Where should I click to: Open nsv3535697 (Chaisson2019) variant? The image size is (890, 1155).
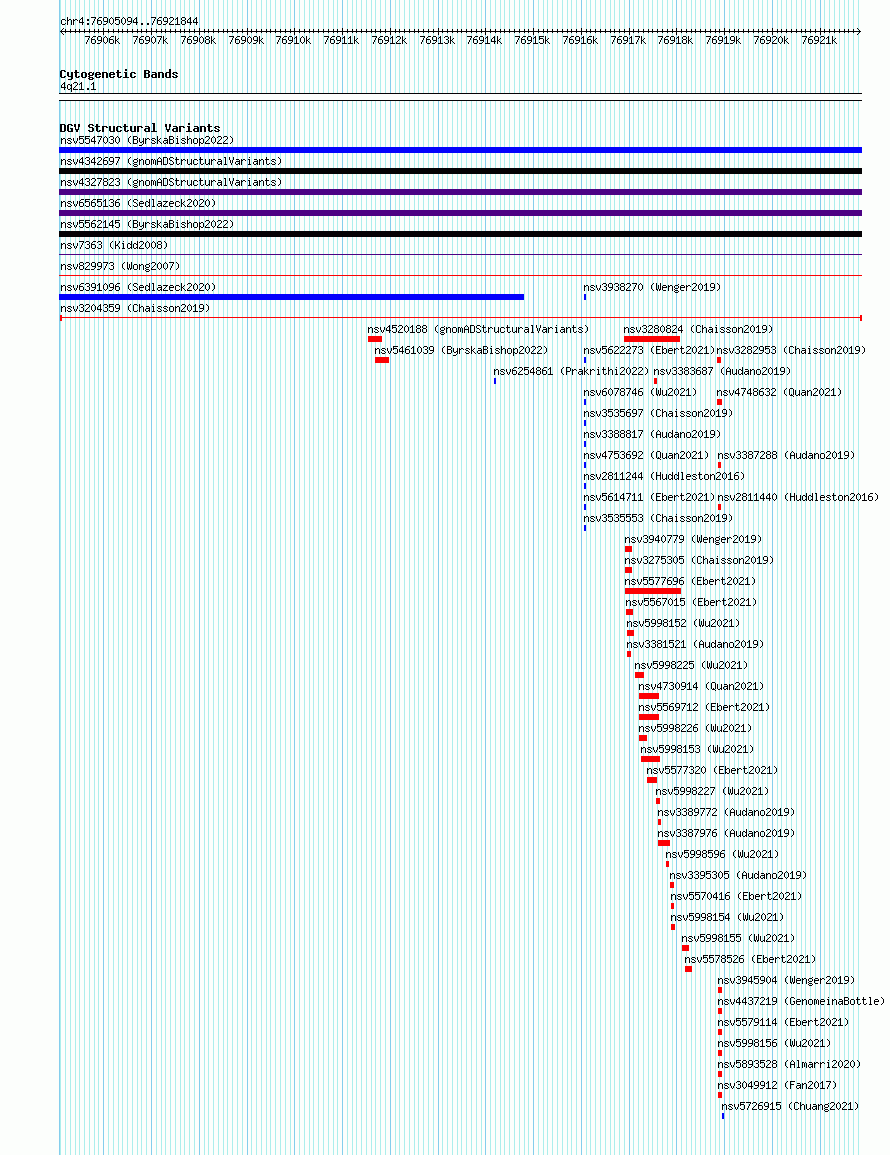click(x=658, y=413)
